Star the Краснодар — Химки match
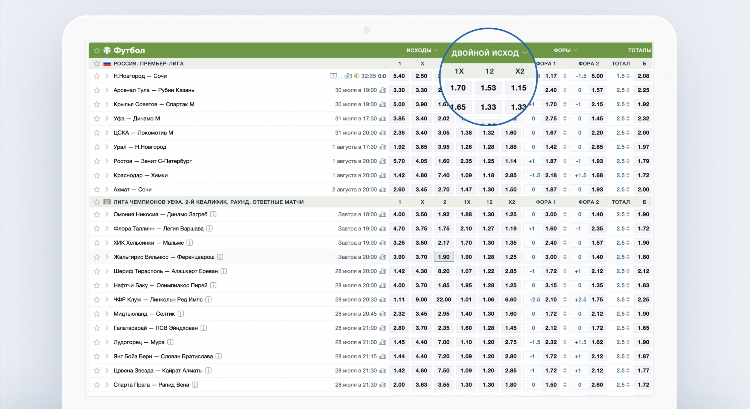The height and width of the screenshot is (409, 750). 97,175
